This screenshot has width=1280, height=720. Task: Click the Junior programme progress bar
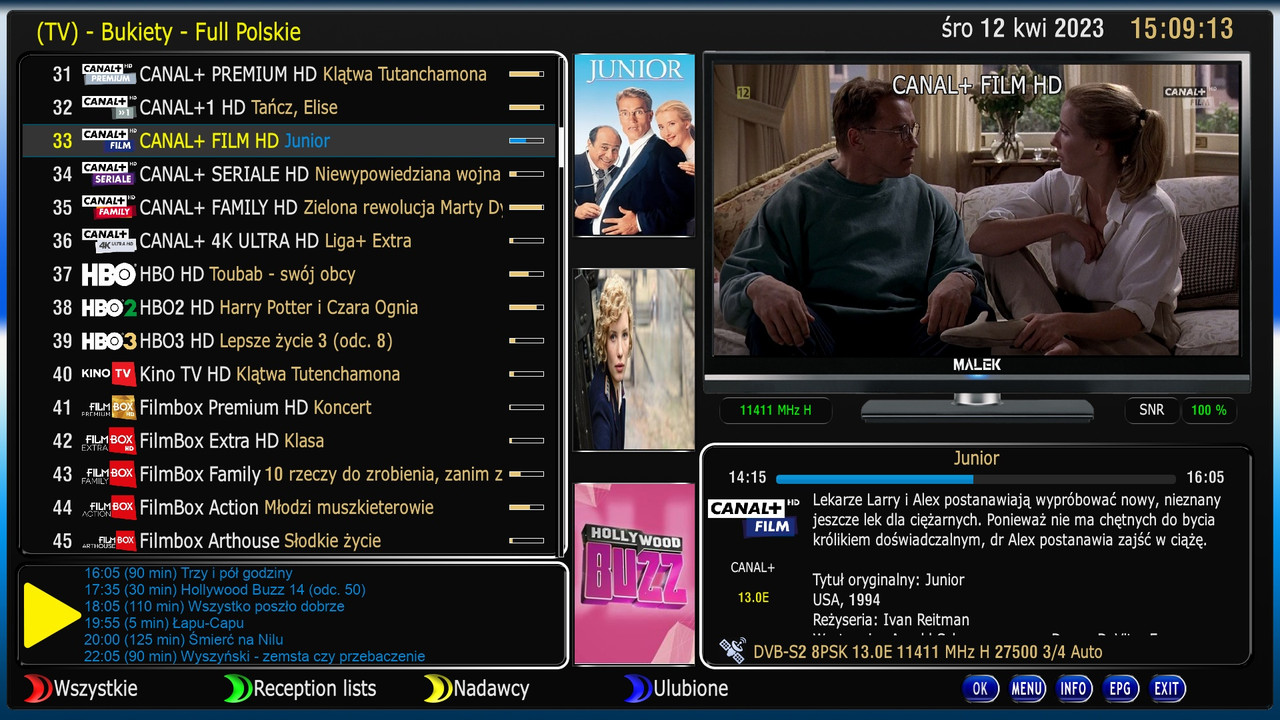point(975,479)
